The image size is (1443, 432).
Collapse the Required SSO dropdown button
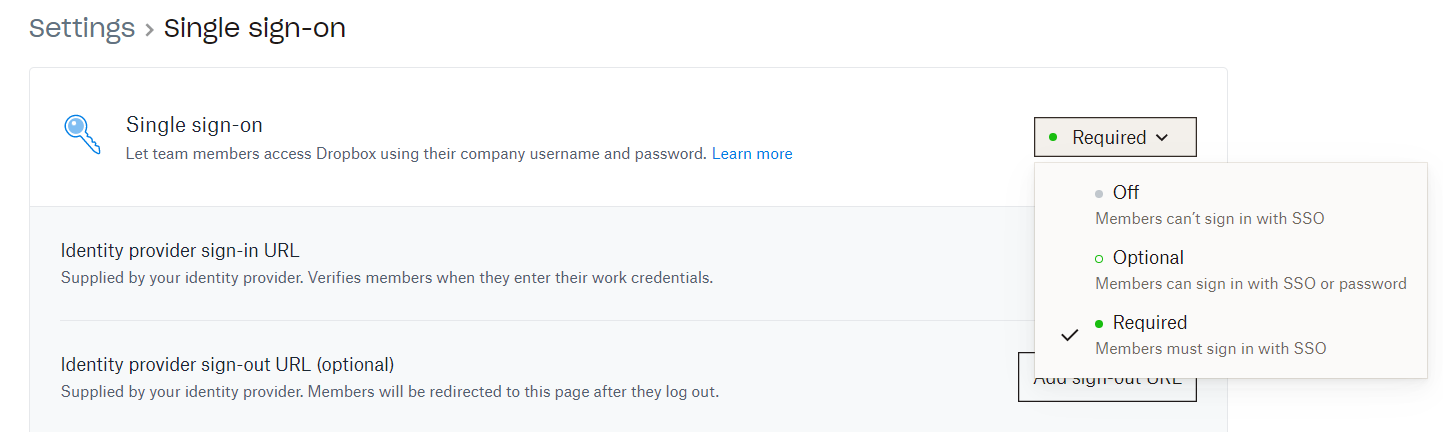click(x=1115, y=137)
